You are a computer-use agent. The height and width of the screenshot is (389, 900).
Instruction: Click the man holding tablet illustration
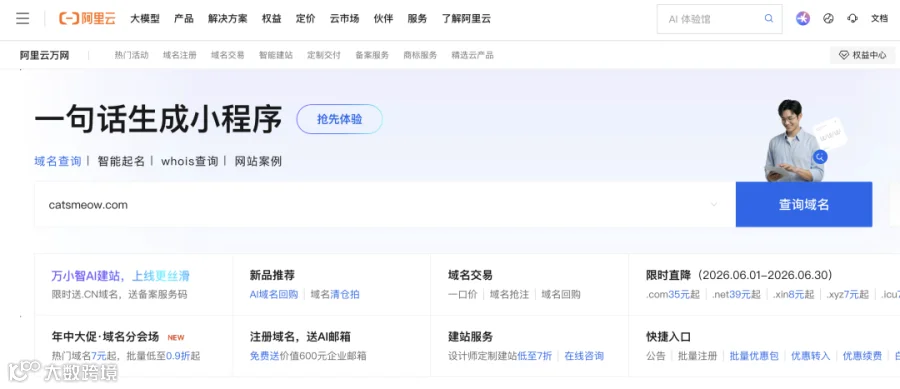795,141
